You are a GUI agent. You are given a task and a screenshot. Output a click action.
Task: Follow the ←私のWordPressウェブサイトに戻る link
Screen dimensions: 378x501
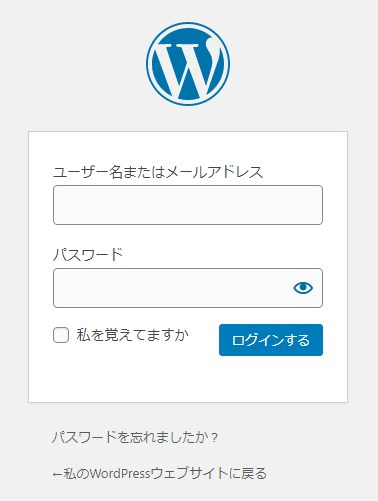pyautogui.click(x=160, y=473)
